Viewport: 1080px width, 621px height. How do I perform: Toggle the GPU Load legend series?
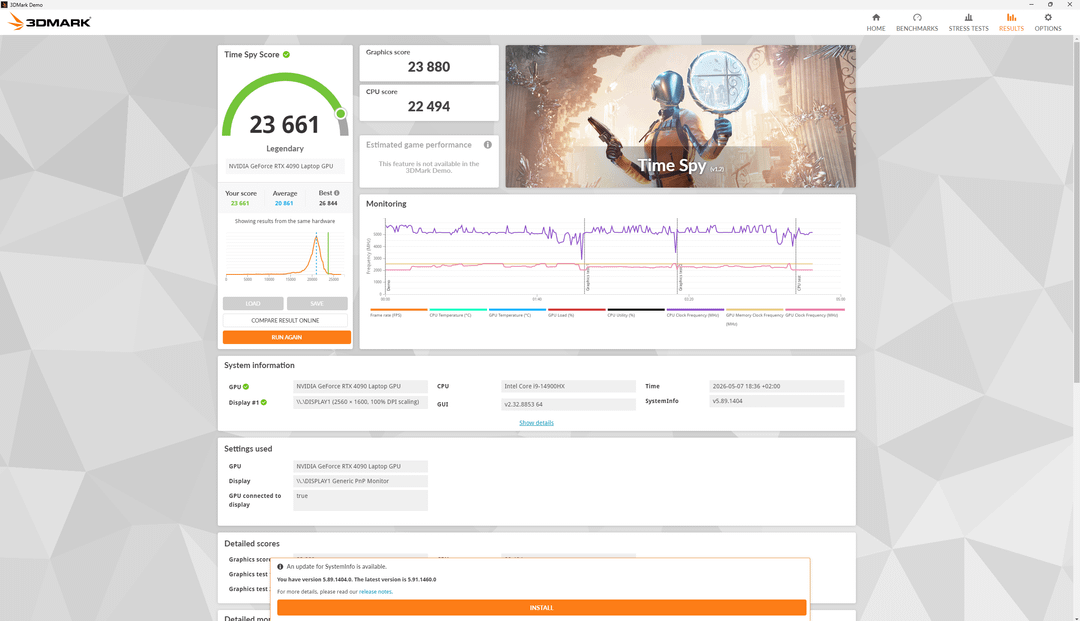[x=577, y=312]
